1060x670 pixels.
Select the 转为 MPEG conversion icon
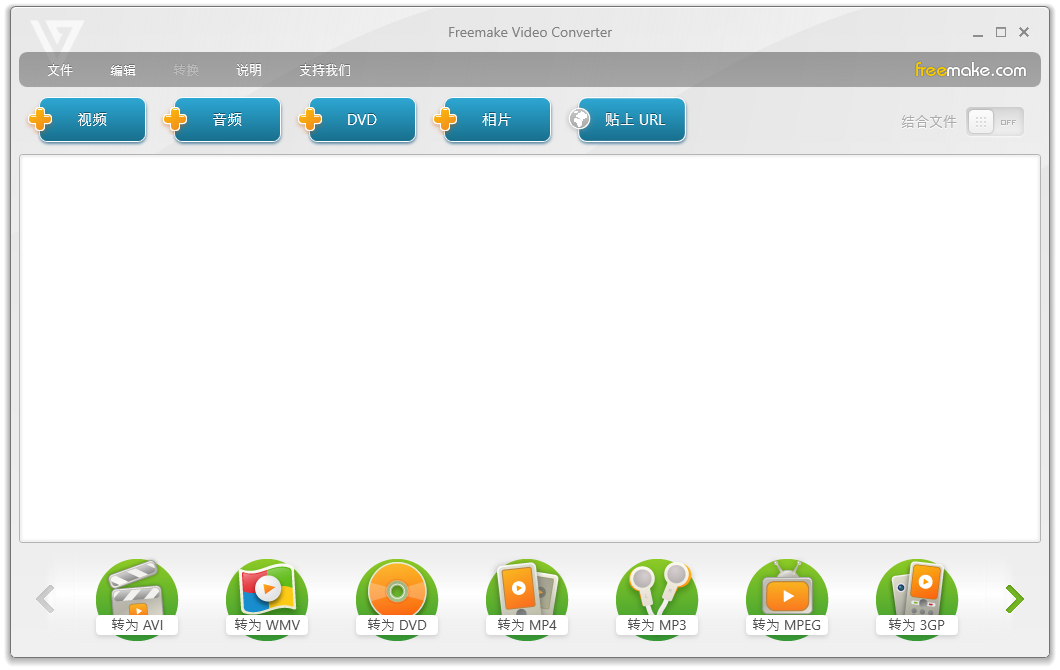pyautogui.click(x=787, y=593)
